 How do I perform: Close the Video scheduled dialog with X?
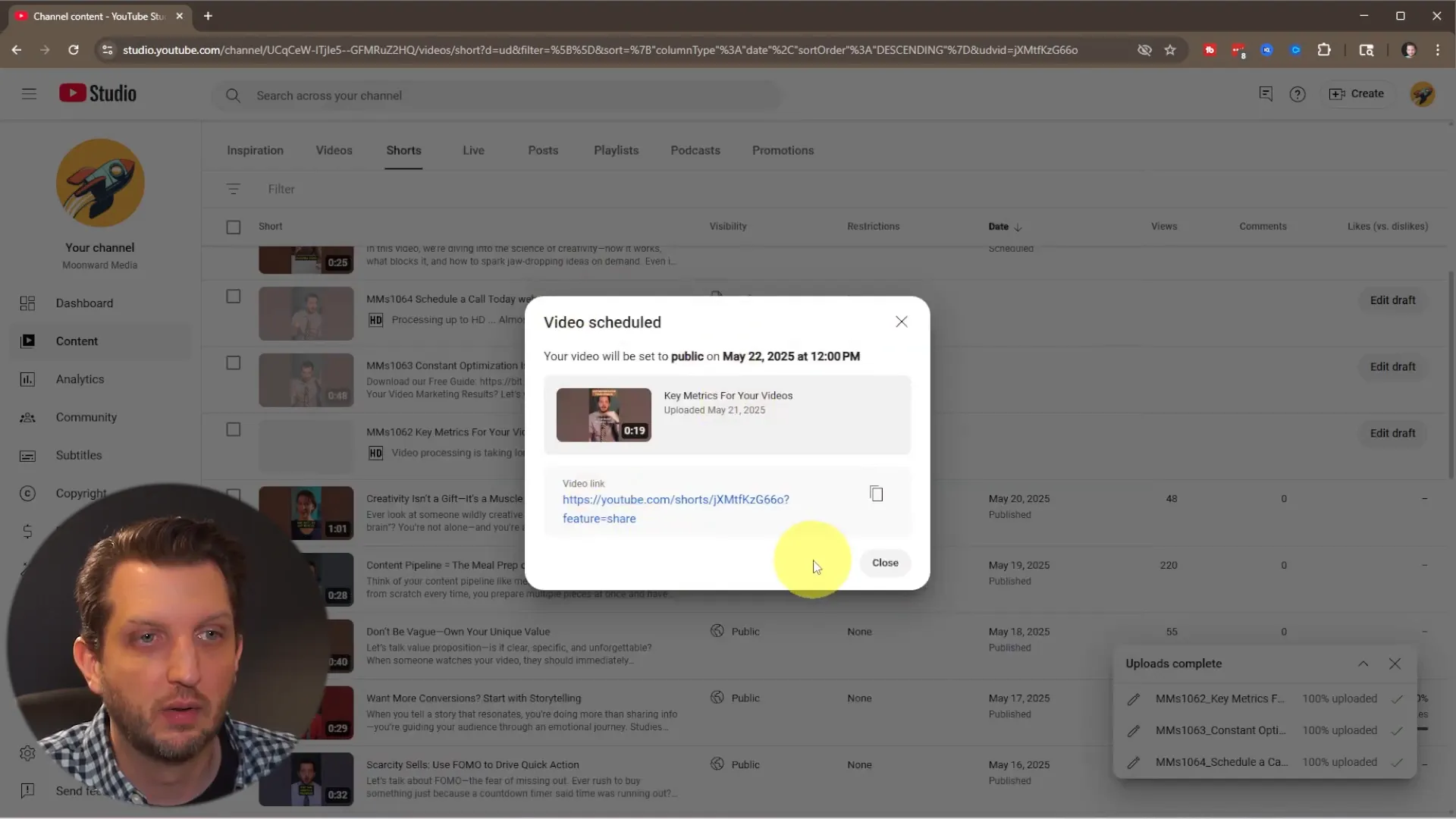point(901,322)
